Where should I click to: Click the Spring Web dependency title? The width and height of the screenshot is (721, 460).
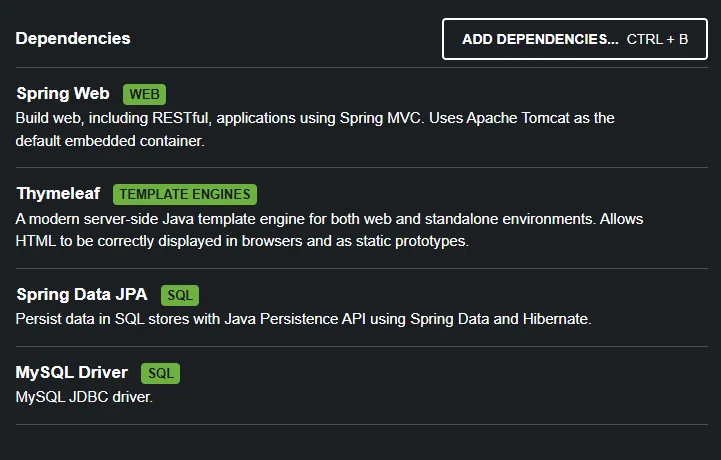[x=63, y=93]
